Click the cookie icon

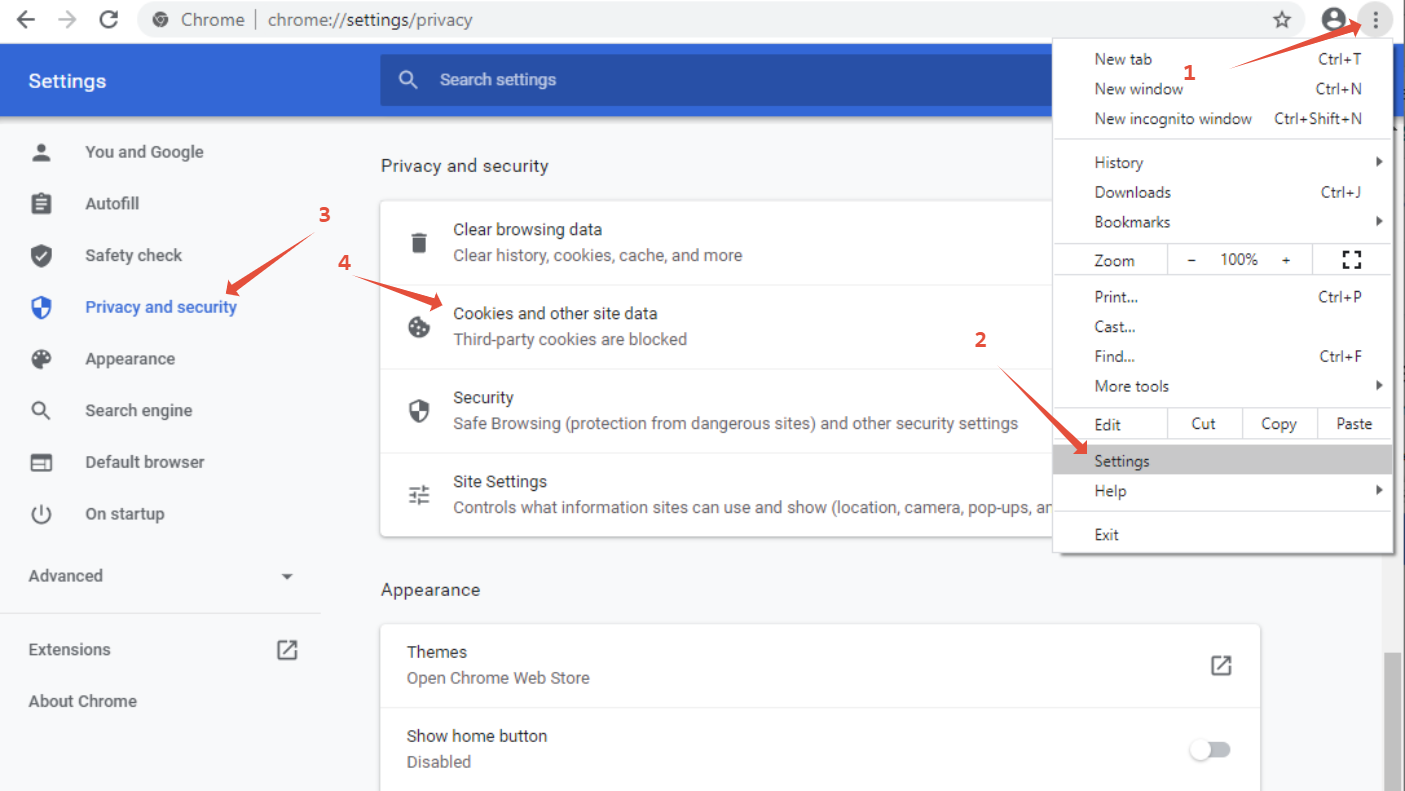[x=419, y=326]
